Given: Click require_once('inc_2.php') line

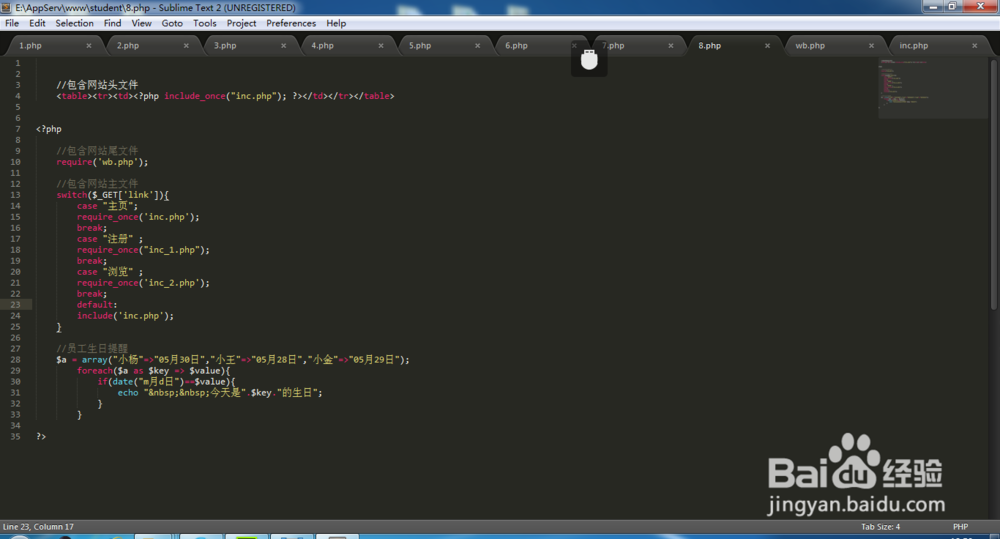Looking at the screenshot, I should (143, 283).
